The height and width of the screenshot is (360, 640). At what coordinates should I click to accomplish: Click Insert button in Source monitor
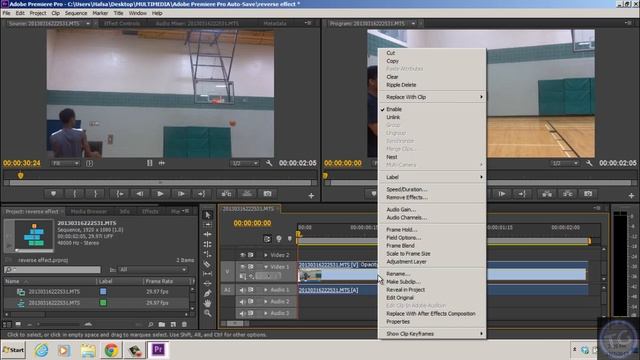click(x=226, y=194)
